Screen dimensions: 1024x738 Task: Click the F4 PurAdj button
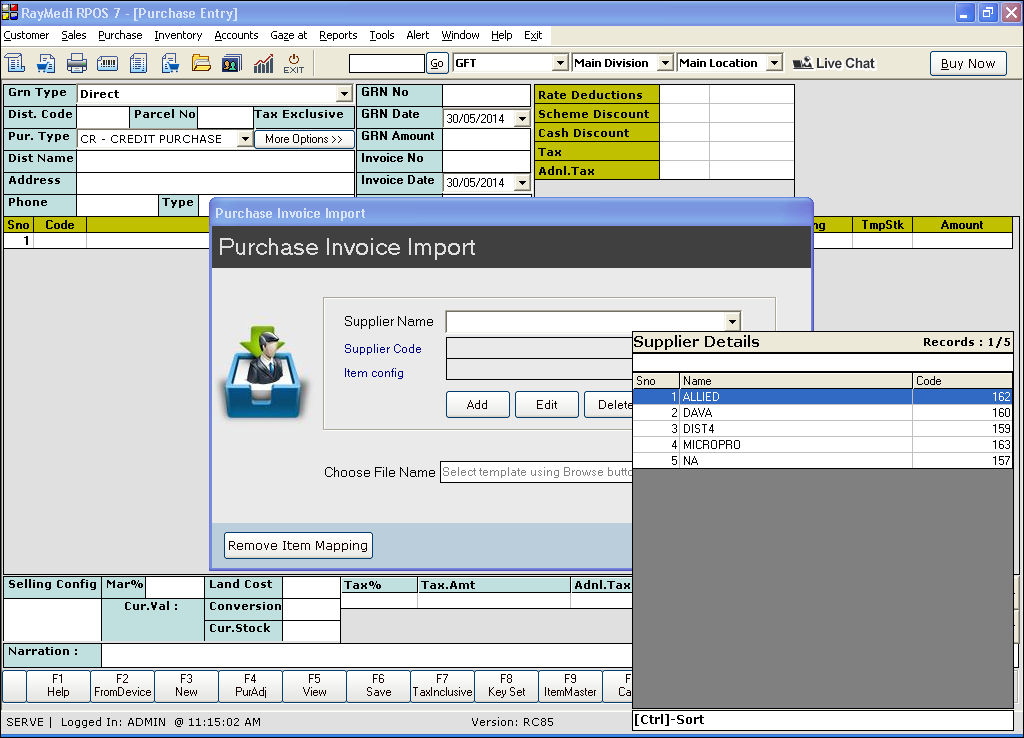coord(250,686)
